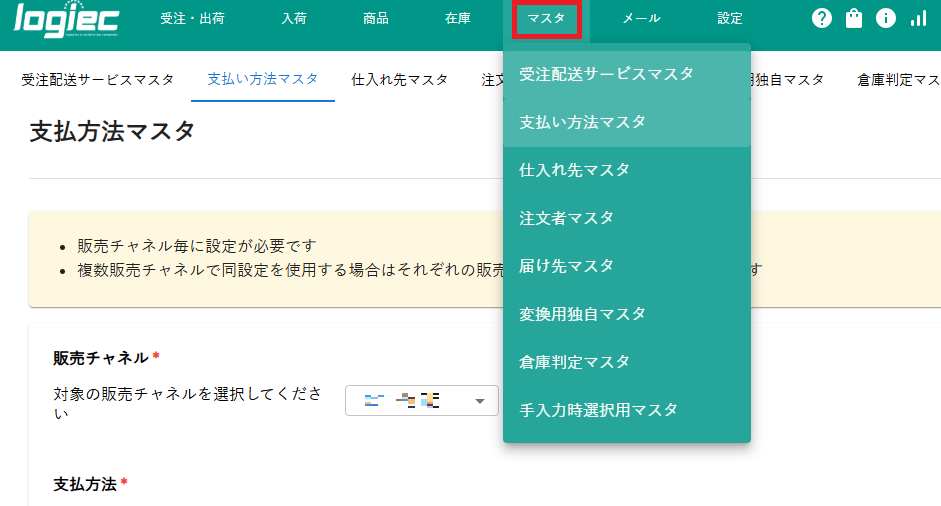Expand the 販売チャネル selection dropdown
941x506 pixels.
pos(422,401)
